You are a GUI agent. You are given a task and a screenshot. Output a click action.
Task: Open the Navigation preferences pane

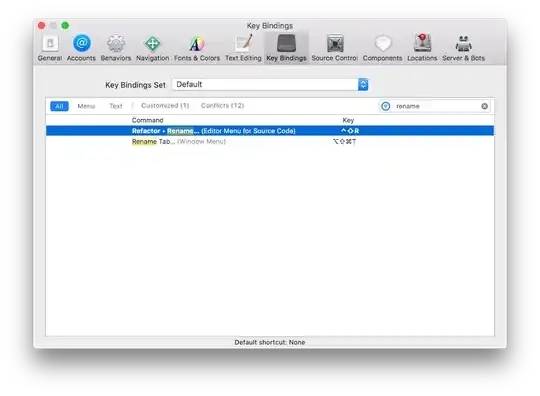point(153,48)
